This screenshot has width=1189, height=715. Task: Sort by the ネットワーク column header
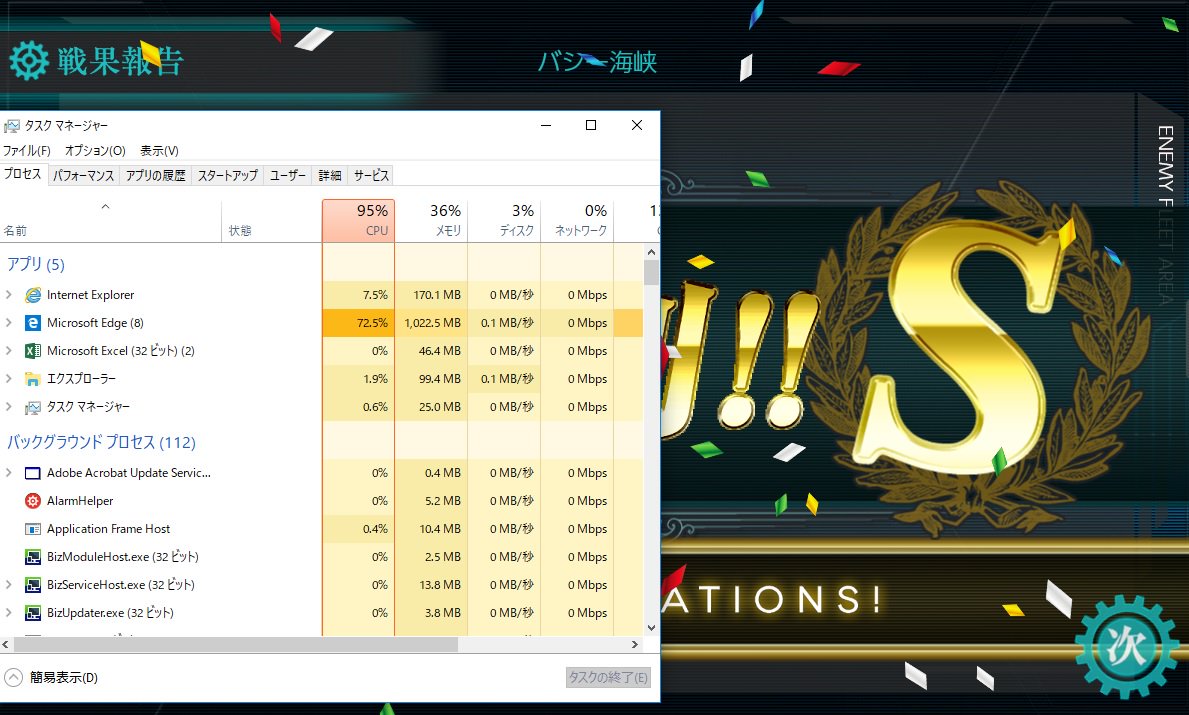(x=576, y=221)
